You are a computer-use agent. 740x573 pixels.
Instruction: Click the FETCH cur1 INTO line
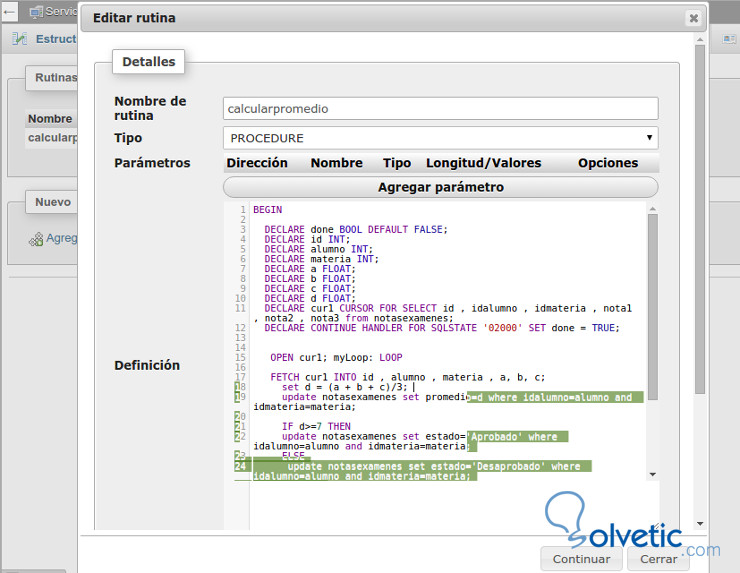[407, 378]
